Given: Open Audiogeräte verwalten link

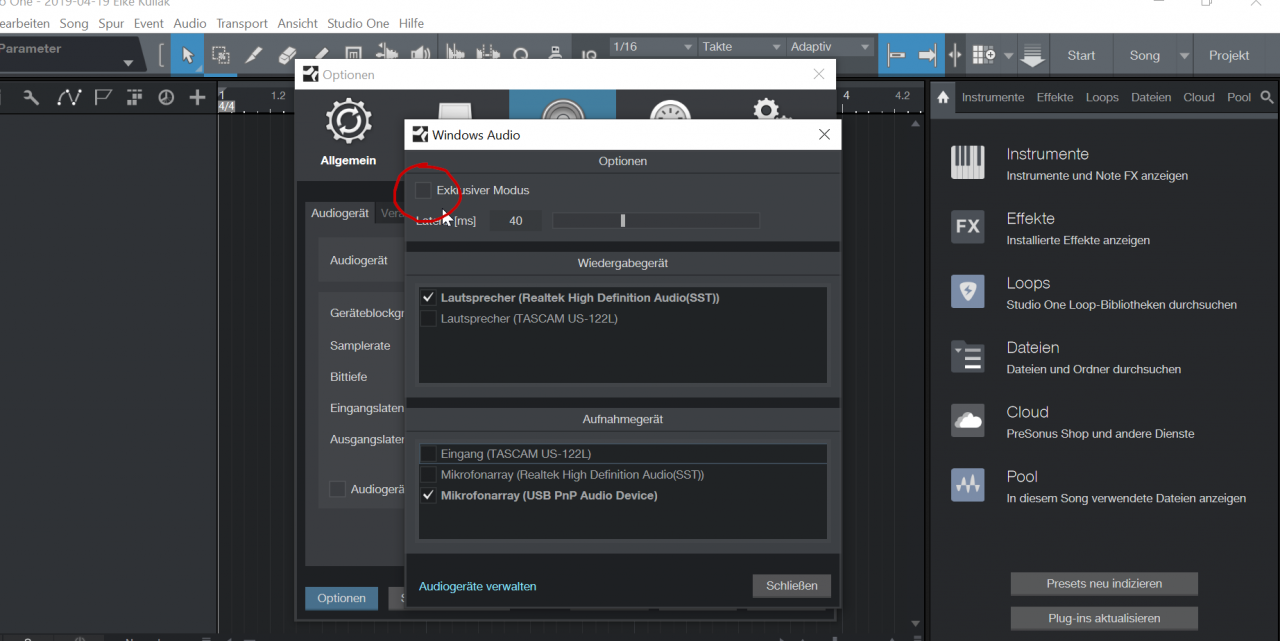Looking at the screenshot, I should click(478, 587).
